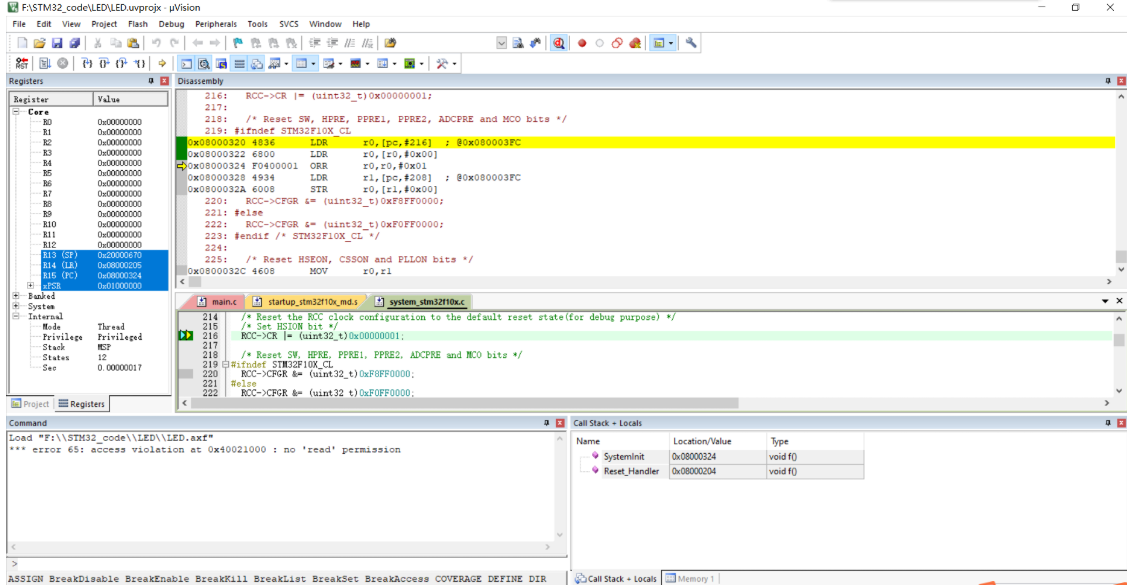The width and height of the screenshot is (1127, 585).
Task: Toggle the Disassembly Window toolbar button
Action: [204, 63]
